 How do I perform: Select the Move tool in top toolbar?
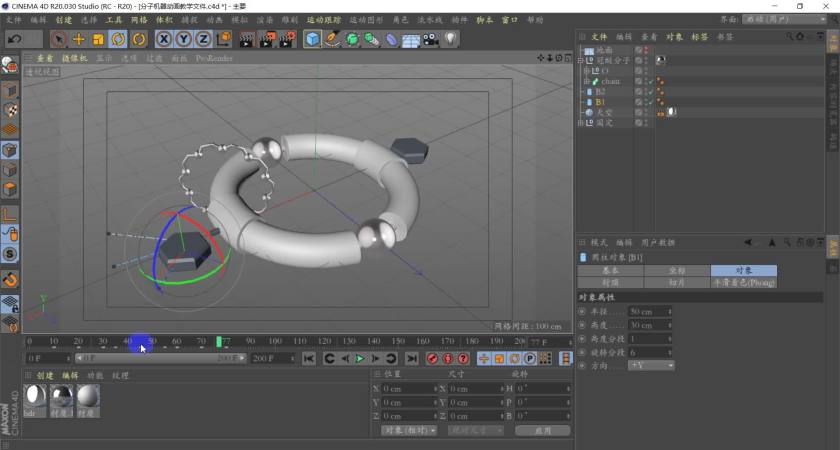tap(78, 39)
